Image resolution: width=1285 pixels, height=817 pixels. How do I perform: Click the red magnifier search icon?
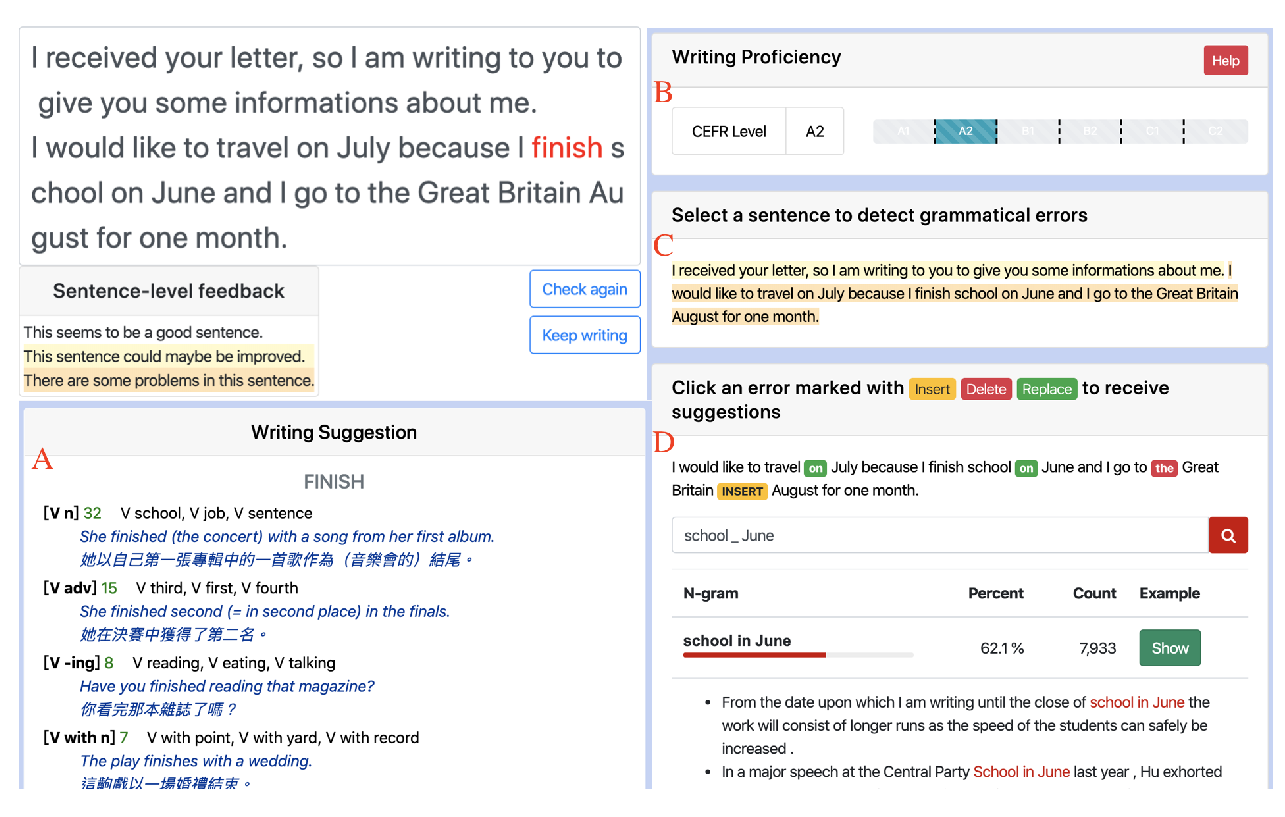point(1228,535)
